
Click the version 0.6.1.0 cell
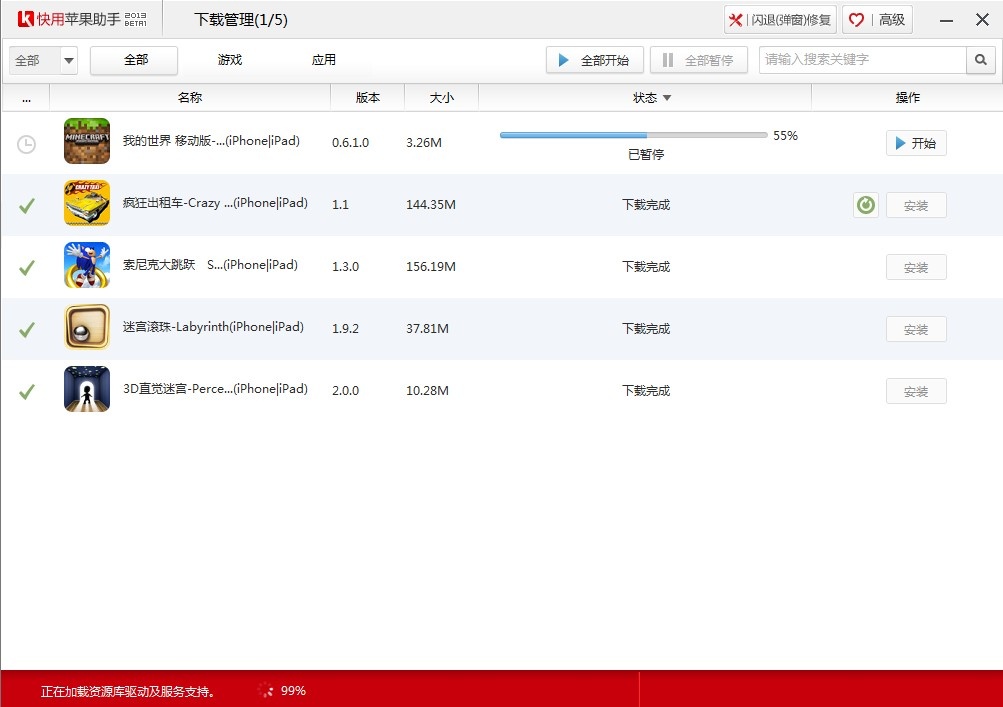(351, 143)
